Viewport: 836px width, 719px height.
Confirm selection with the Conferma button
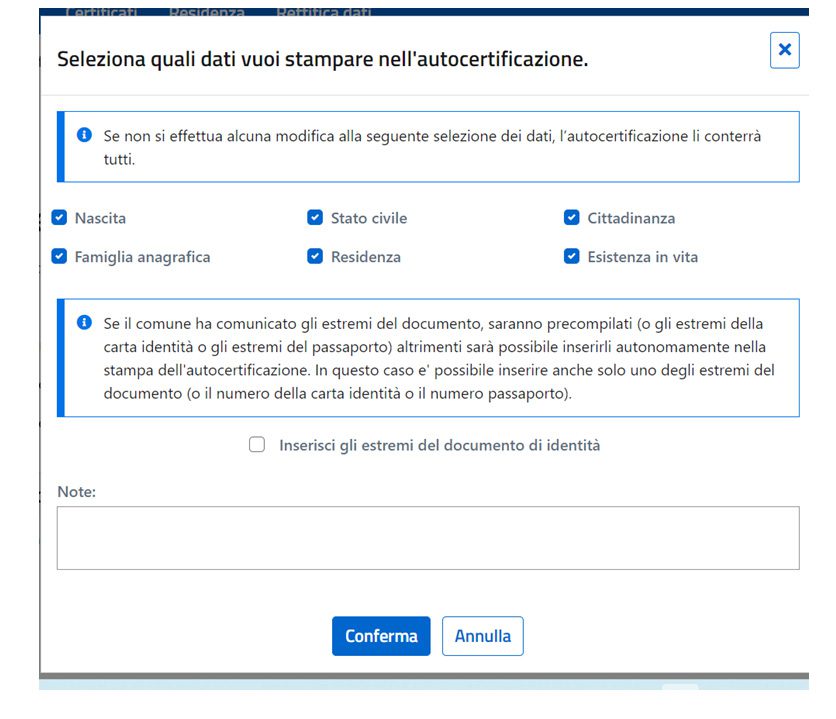(x=381, y=636)
